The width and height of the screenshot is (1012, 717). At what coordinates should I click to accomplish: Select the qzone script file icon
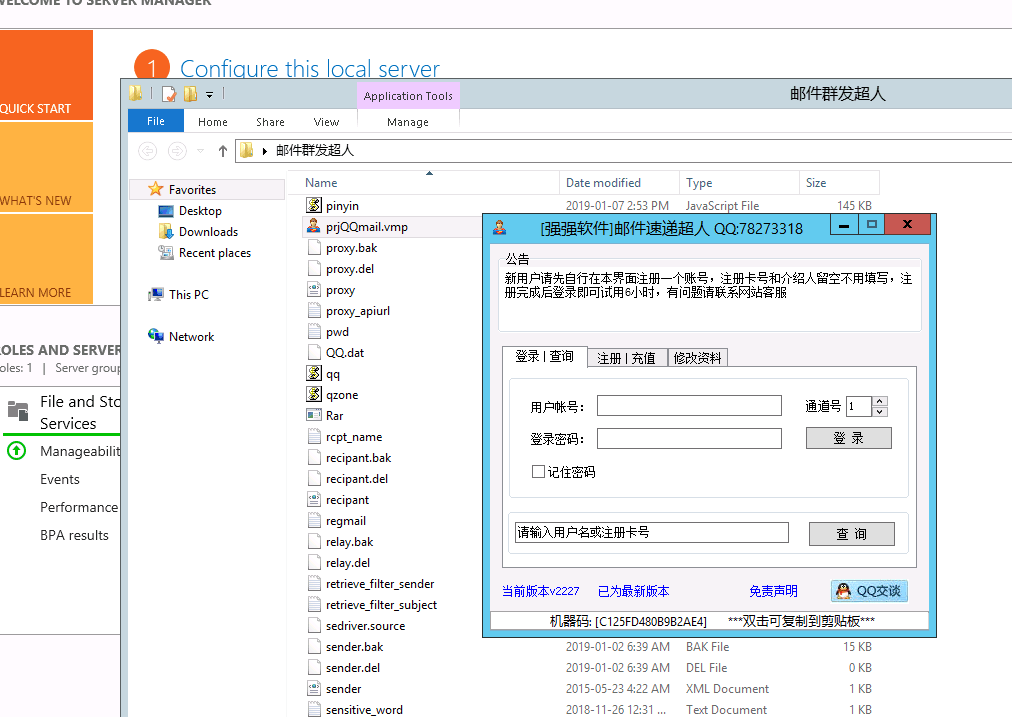click(314, 394)
